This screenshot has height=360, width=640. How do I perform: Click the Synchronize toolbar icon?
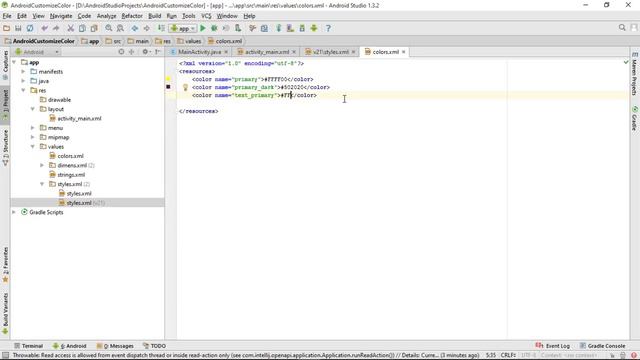pyautogui.click(x=30, y=28)
